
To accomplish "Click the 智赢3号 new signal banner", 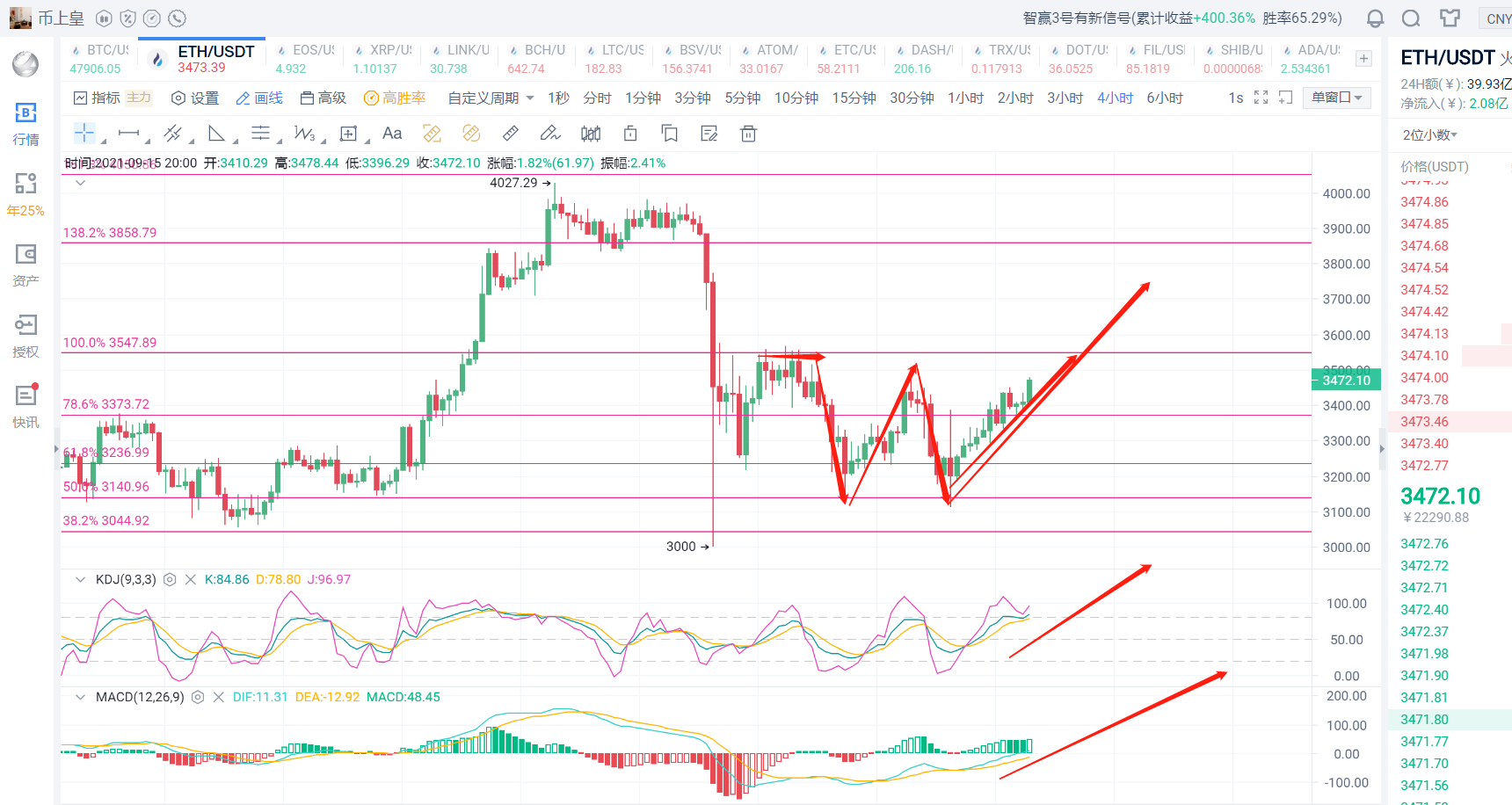I will coord(1182,18).
